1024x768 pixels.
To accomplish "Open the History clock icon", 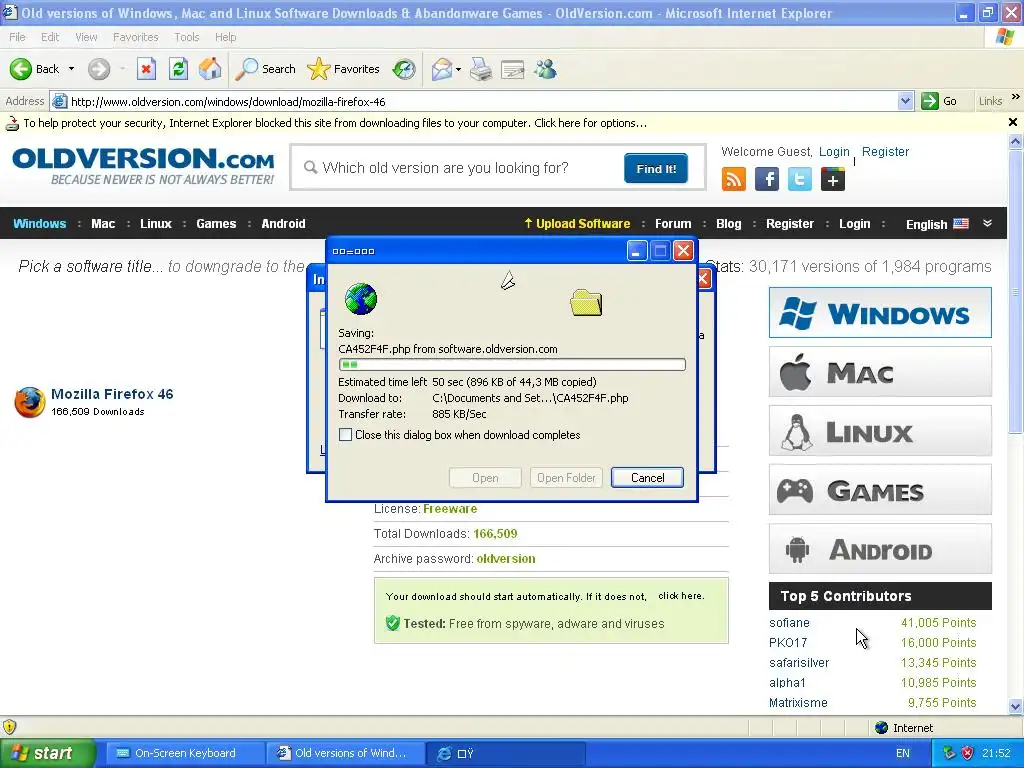I will [404, 69].
